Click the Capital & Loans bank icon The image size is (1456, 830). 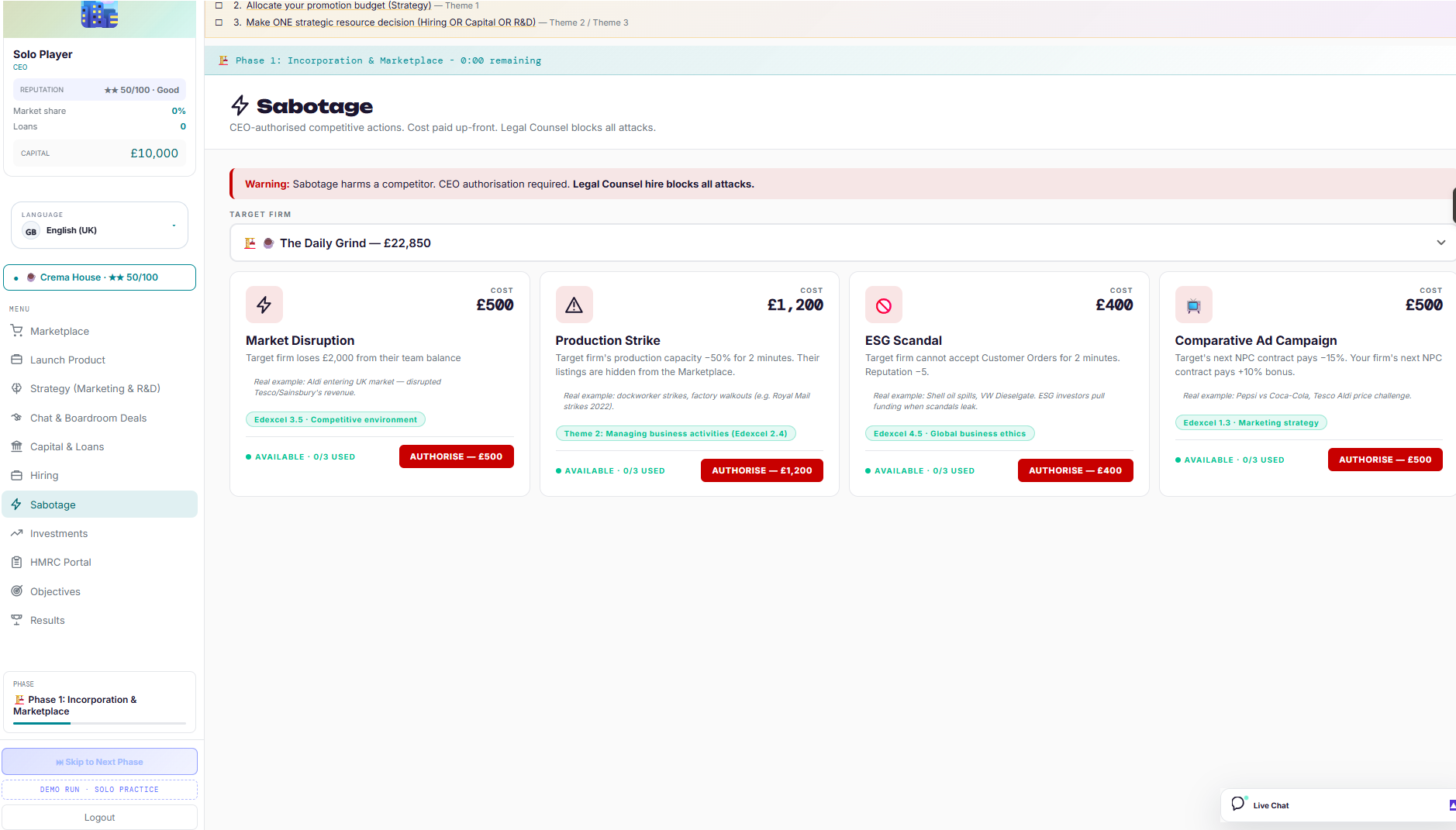click(x=16, y=446)
